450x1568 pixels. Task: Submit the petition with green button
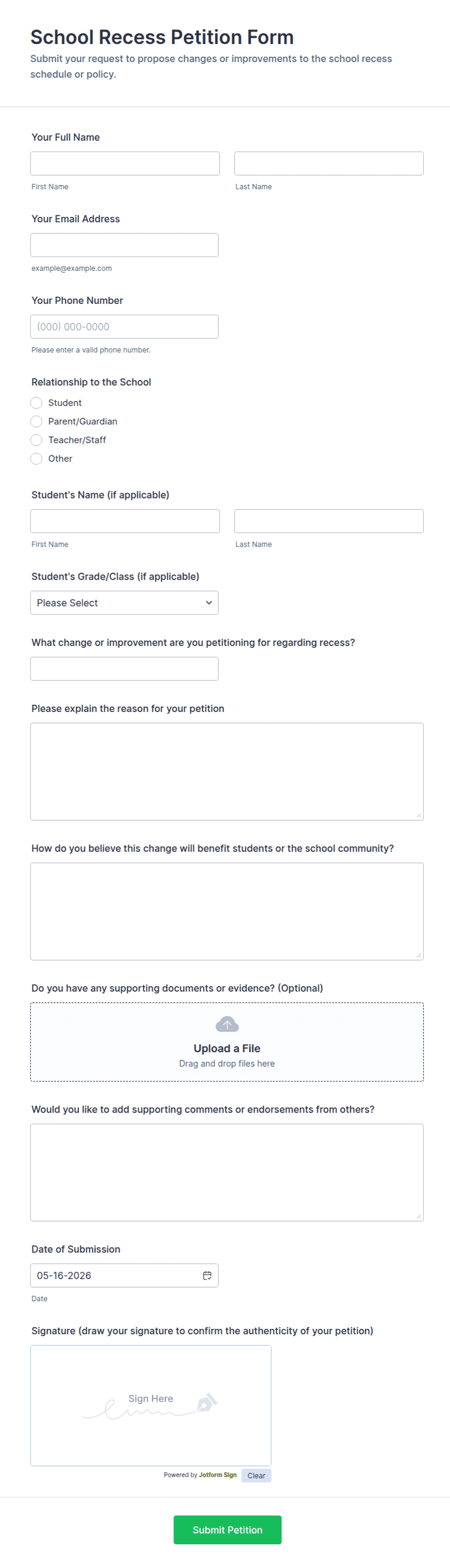(227, 1530)
